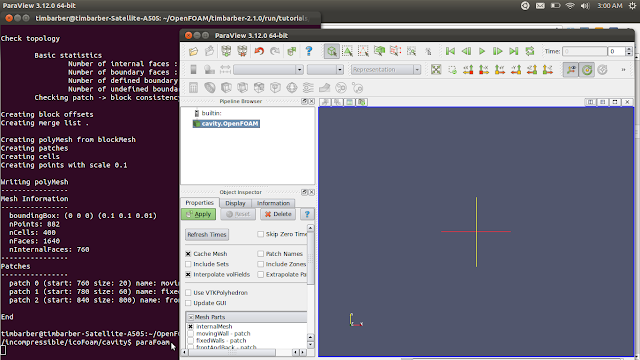Jump to the last time step
Viewport: 640px width, 360px height.
click(513, 51)
